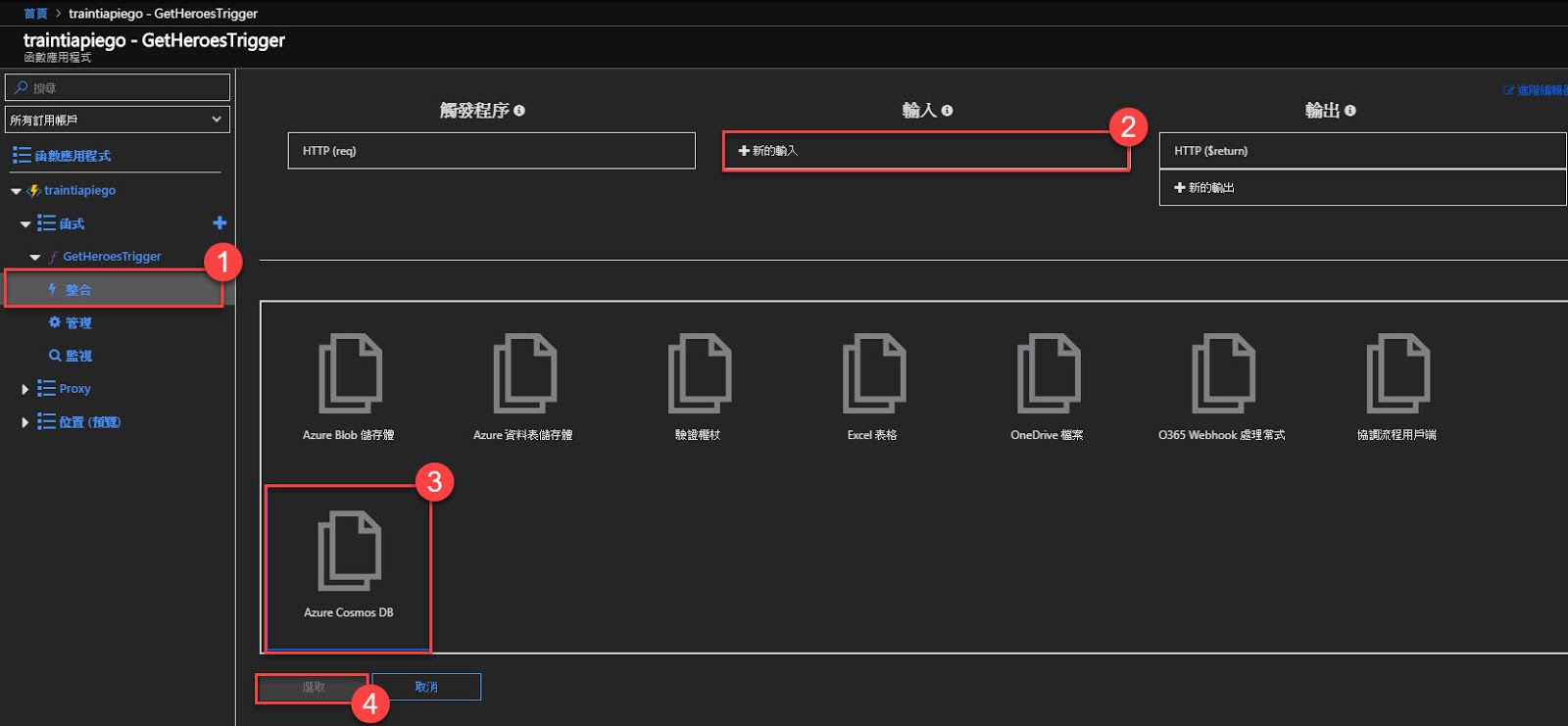
Task: Click the blue plus icon to add a function
Action: [220, 223]
